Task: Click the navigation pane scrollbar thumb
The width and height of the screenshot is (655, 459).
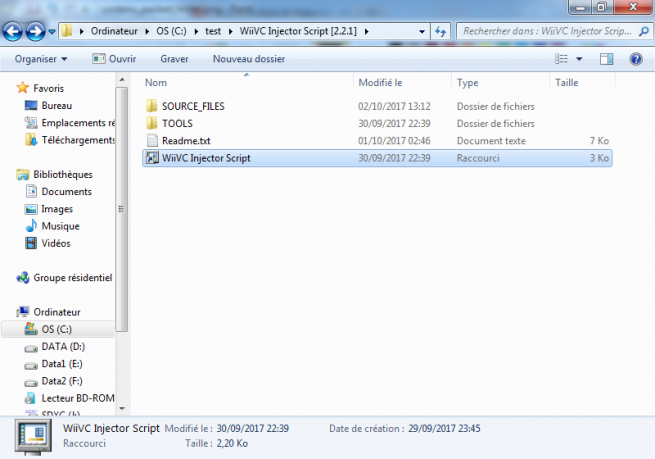Action: [122, 209]
